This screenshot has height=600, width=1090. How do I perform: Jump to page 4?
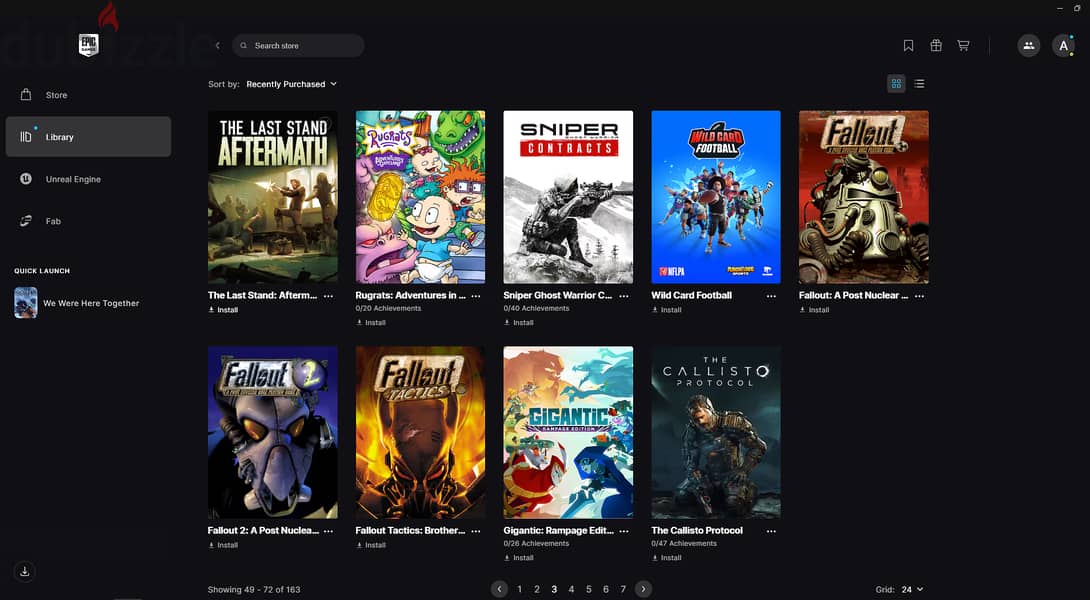[571, 589]
